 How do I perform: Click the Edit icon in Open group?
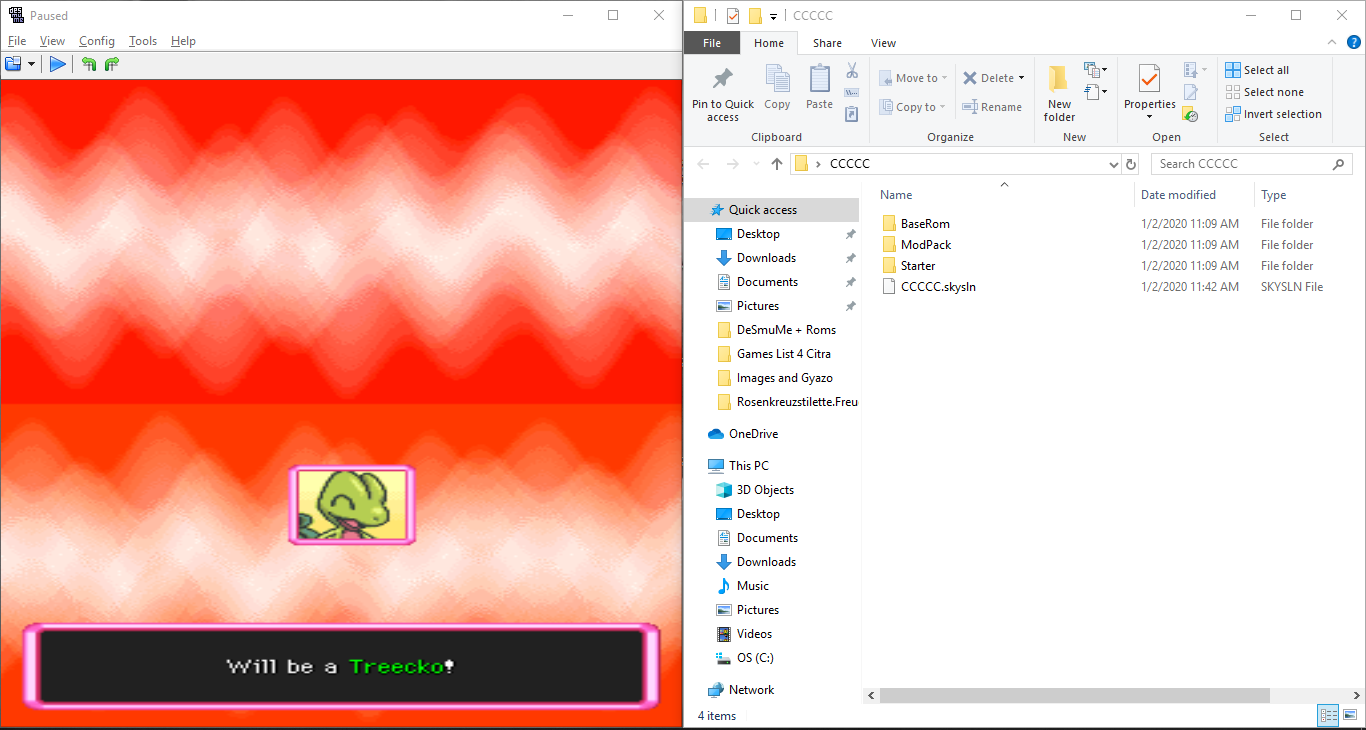1190,92
